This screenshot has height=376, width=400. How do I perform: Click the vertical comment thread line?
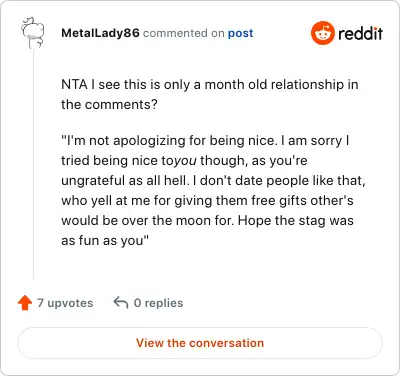pyautogui.click(x=33, y=165)
